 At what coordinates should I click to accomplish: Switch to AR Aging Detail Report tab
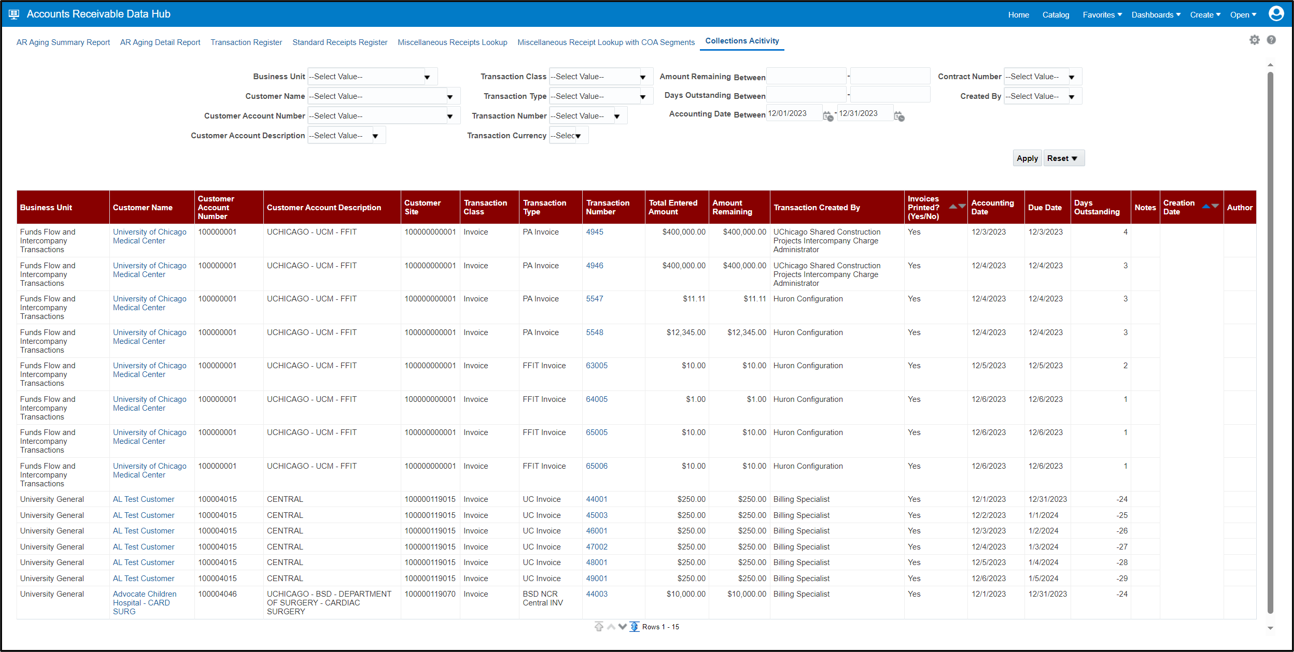tap(160, 43)
